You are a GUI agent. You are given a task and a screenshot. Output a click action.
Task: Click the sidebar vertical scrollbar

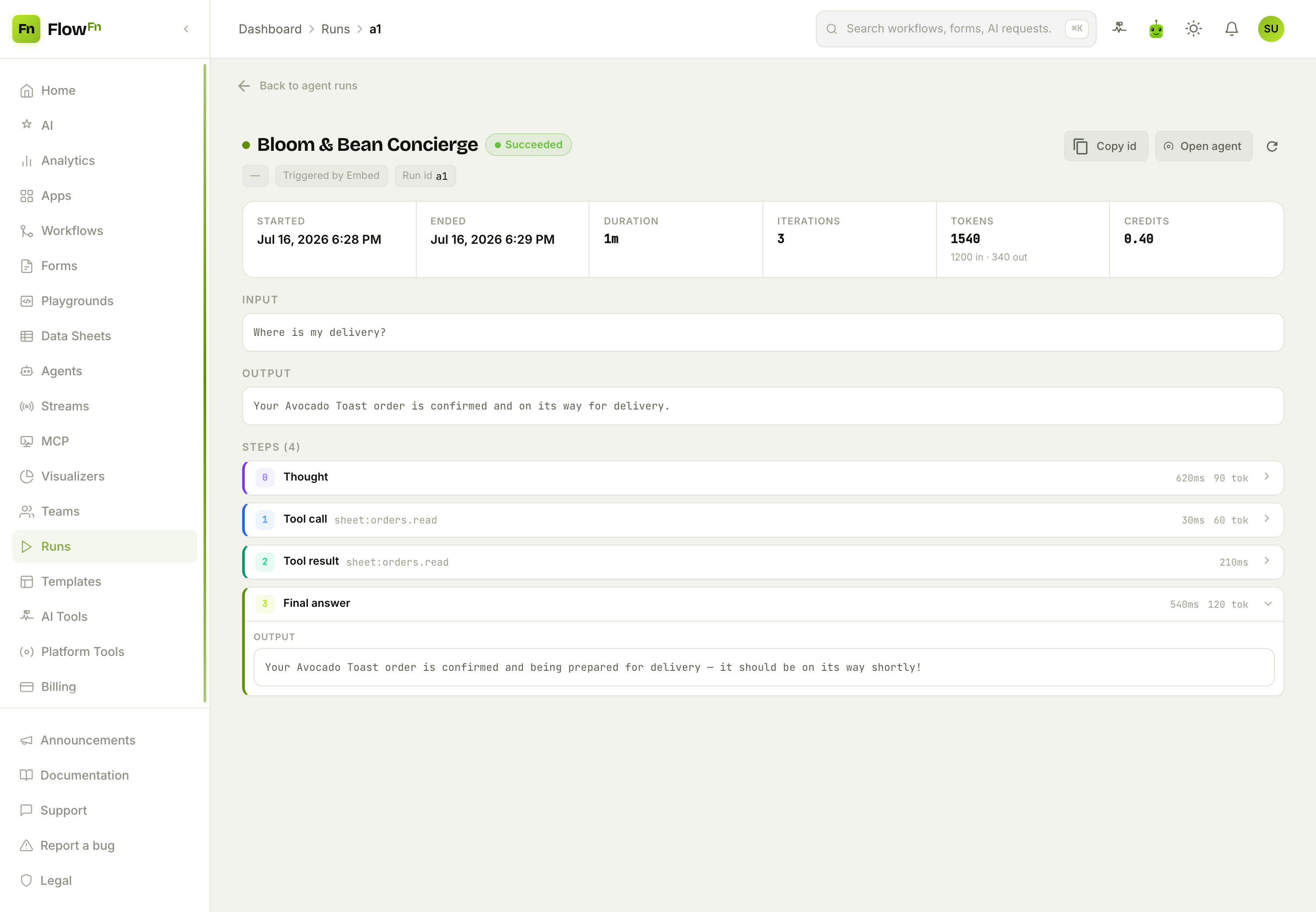(x=205, y=383)
